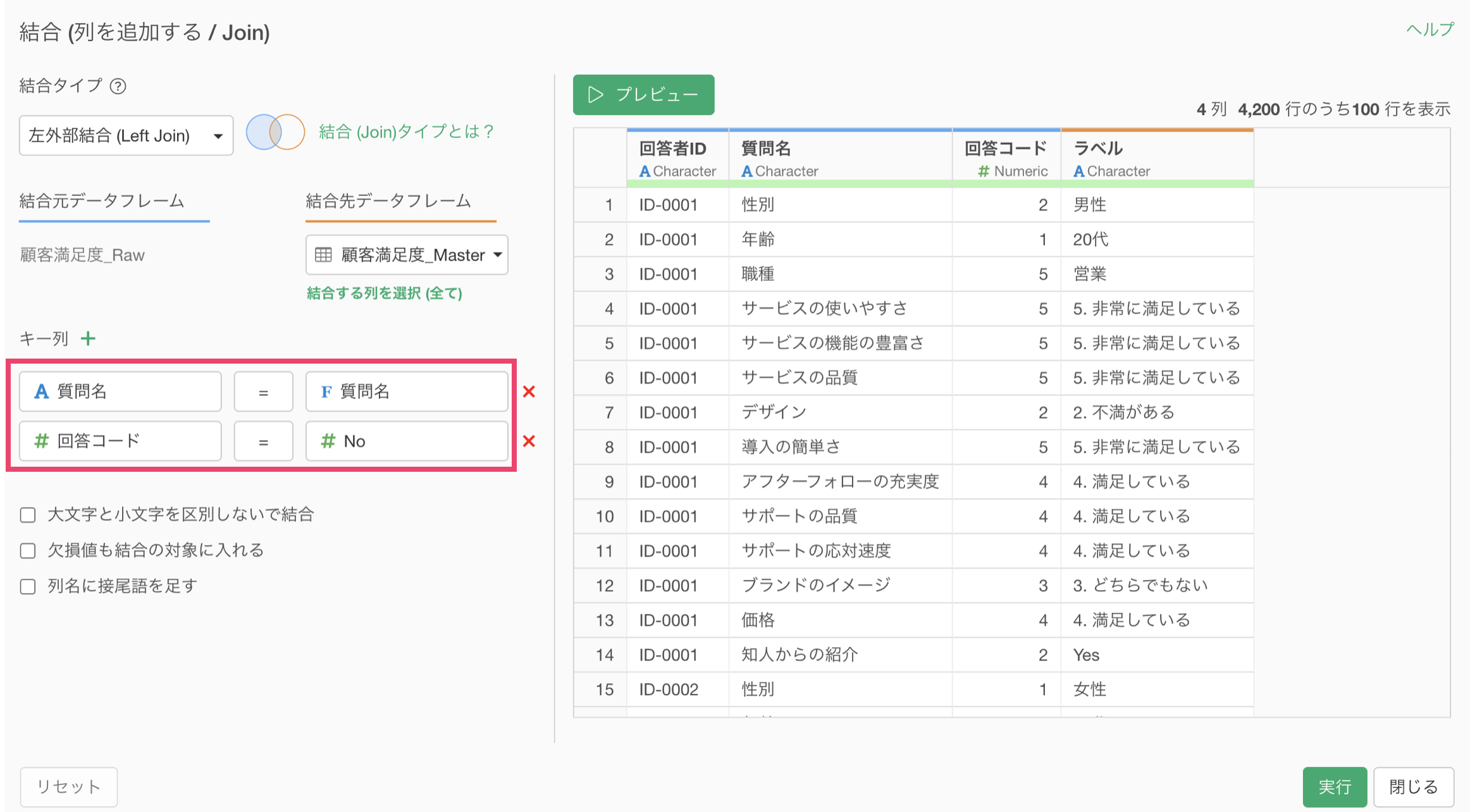The width and height of the screenshot is (1470, 812).
Task: Open the 左外部結合 (Left Join) dropdown
Action: (126, 135)
